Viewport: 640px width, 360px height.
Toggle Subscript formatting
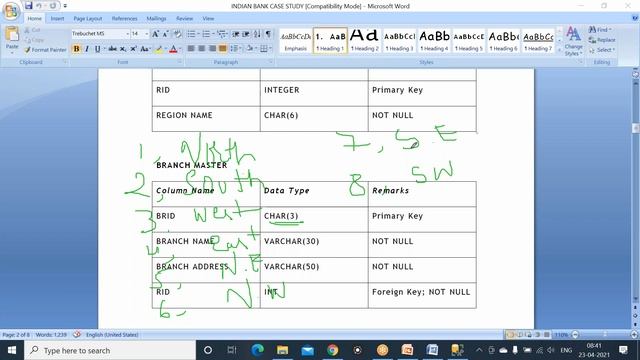point(123,49)
